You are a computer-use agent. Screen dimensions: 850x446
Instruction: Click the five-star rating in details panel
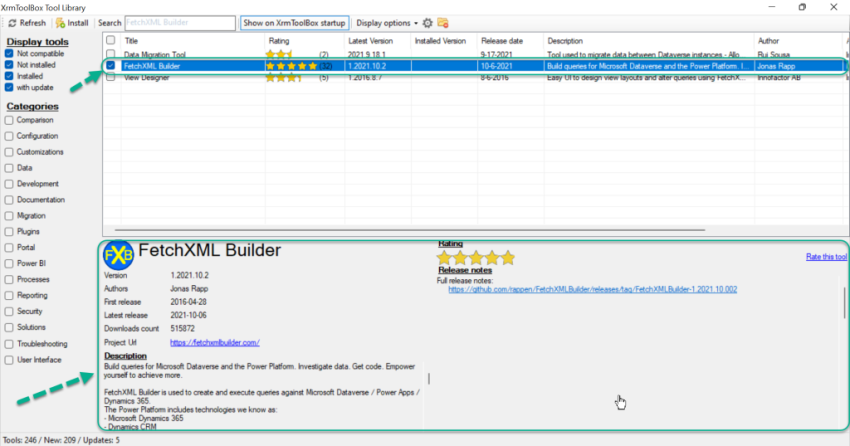476,258
